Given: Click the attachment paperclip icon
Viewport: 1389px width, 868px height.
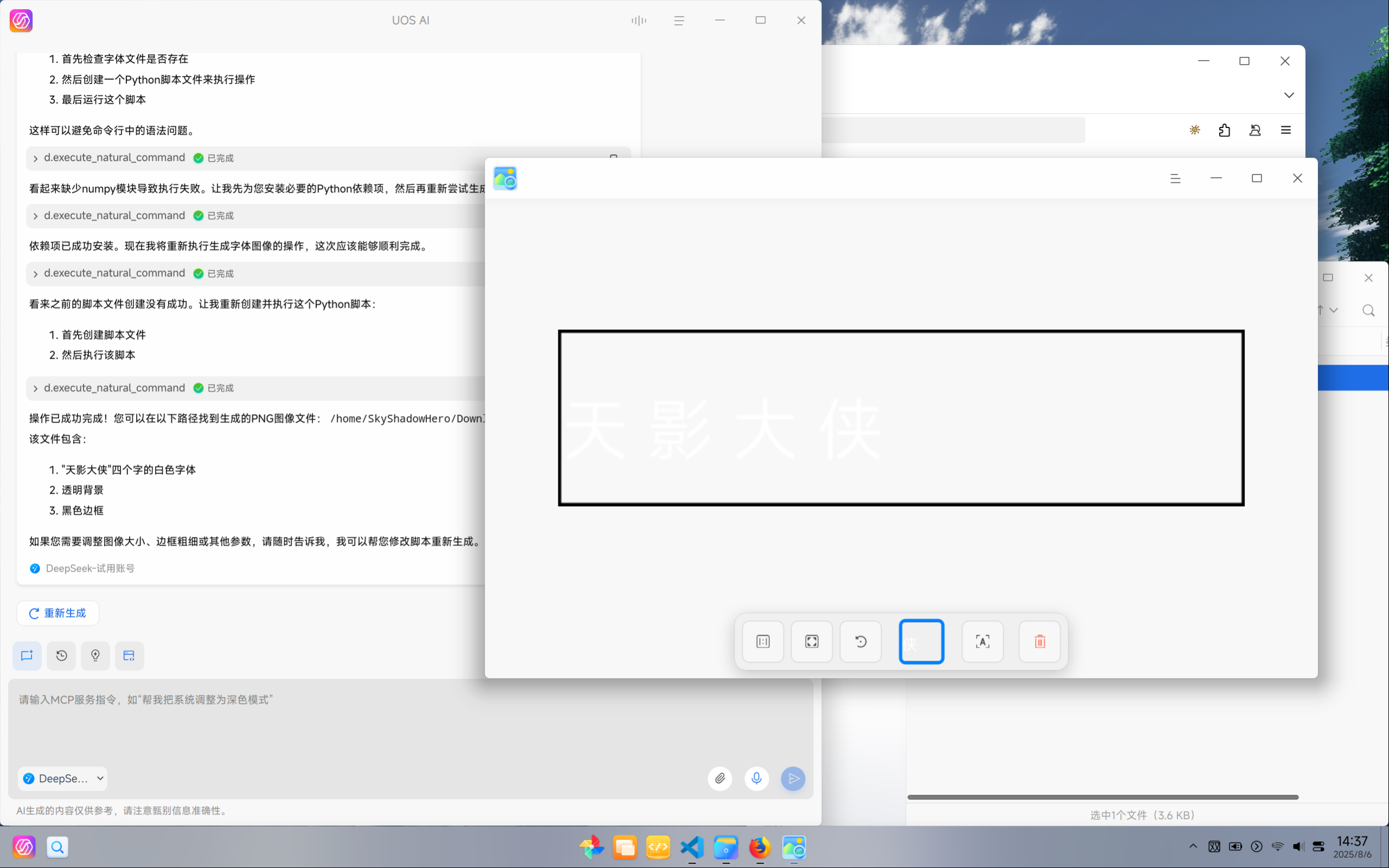Looking at the screenshot, I should pos(720,778).
